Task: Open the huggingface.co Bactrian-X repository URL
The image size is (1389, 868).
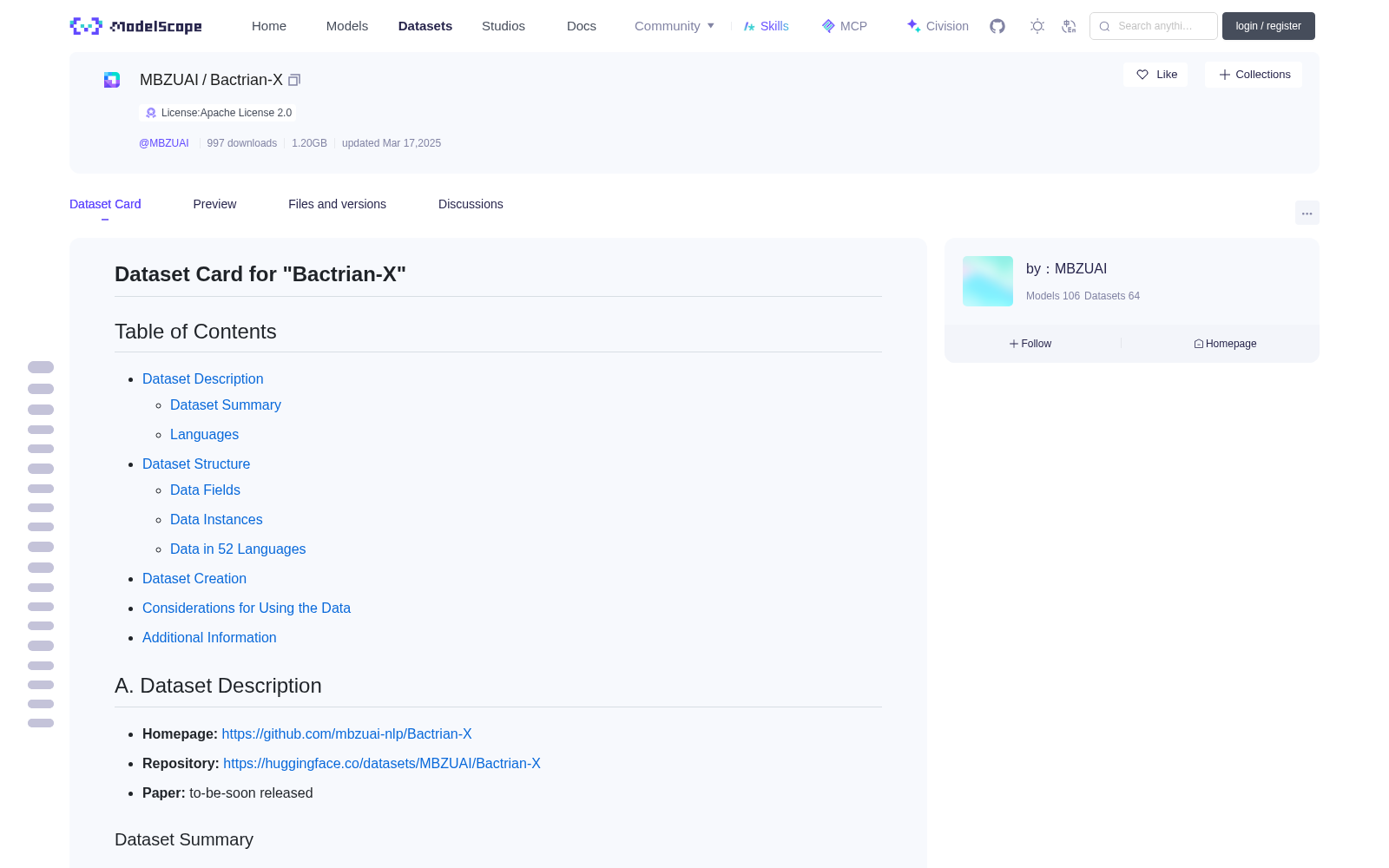Action: pyautogui.click(x=382, y=763)
